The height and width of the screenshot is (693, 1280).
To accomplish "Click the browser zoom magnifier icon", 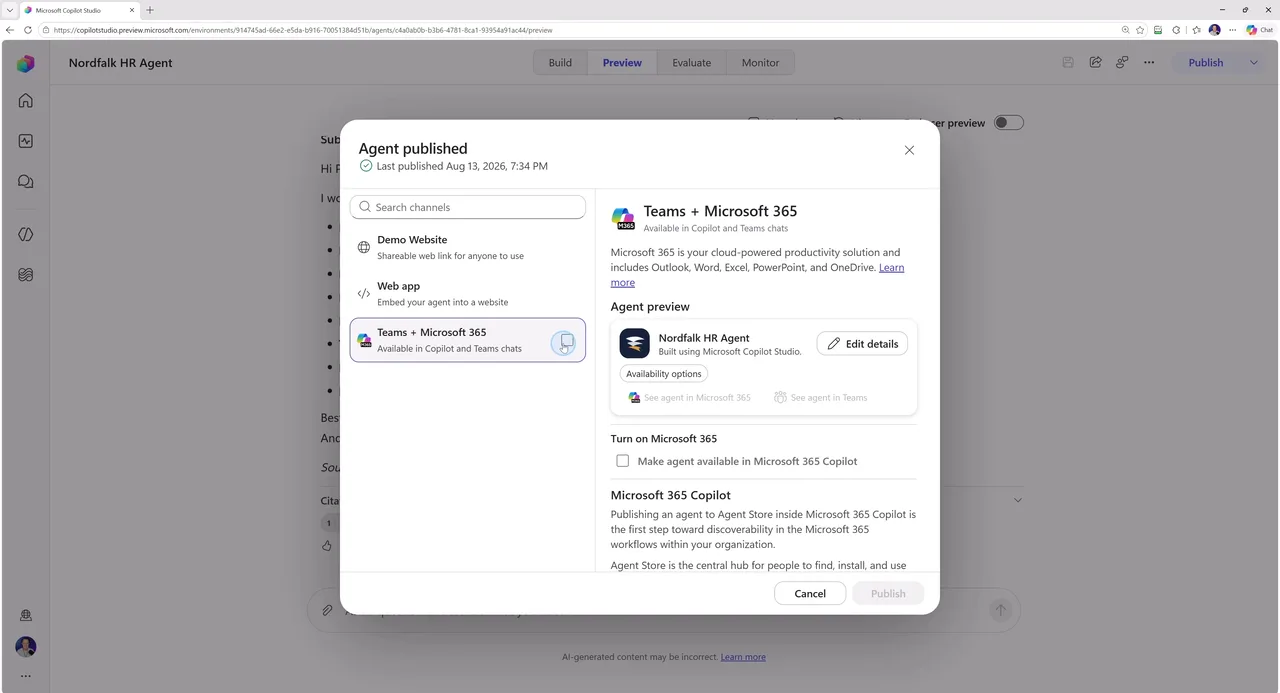I will pos(1126,30).
